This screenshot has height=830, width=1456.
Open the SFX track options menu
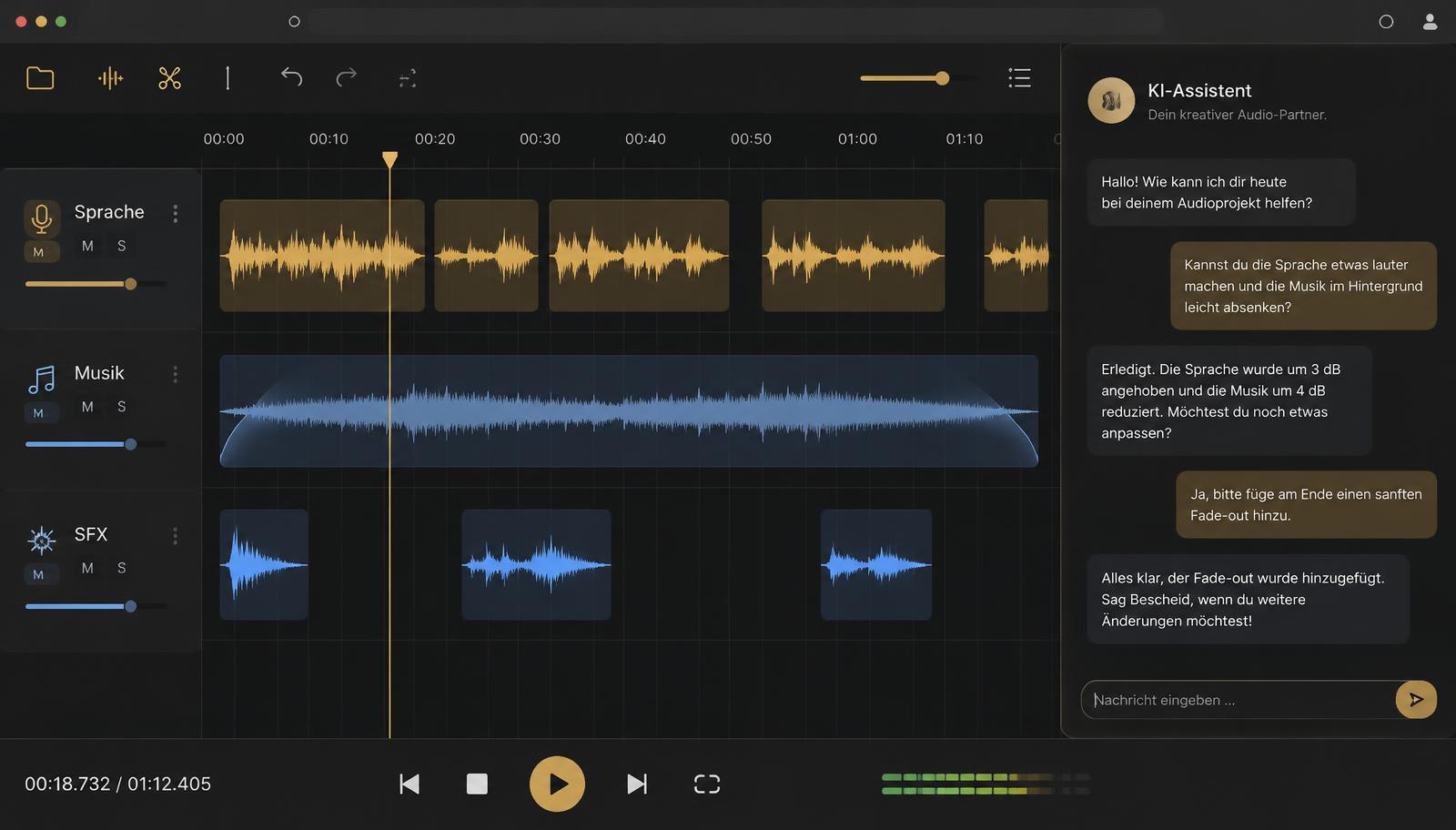pos(176,536)
